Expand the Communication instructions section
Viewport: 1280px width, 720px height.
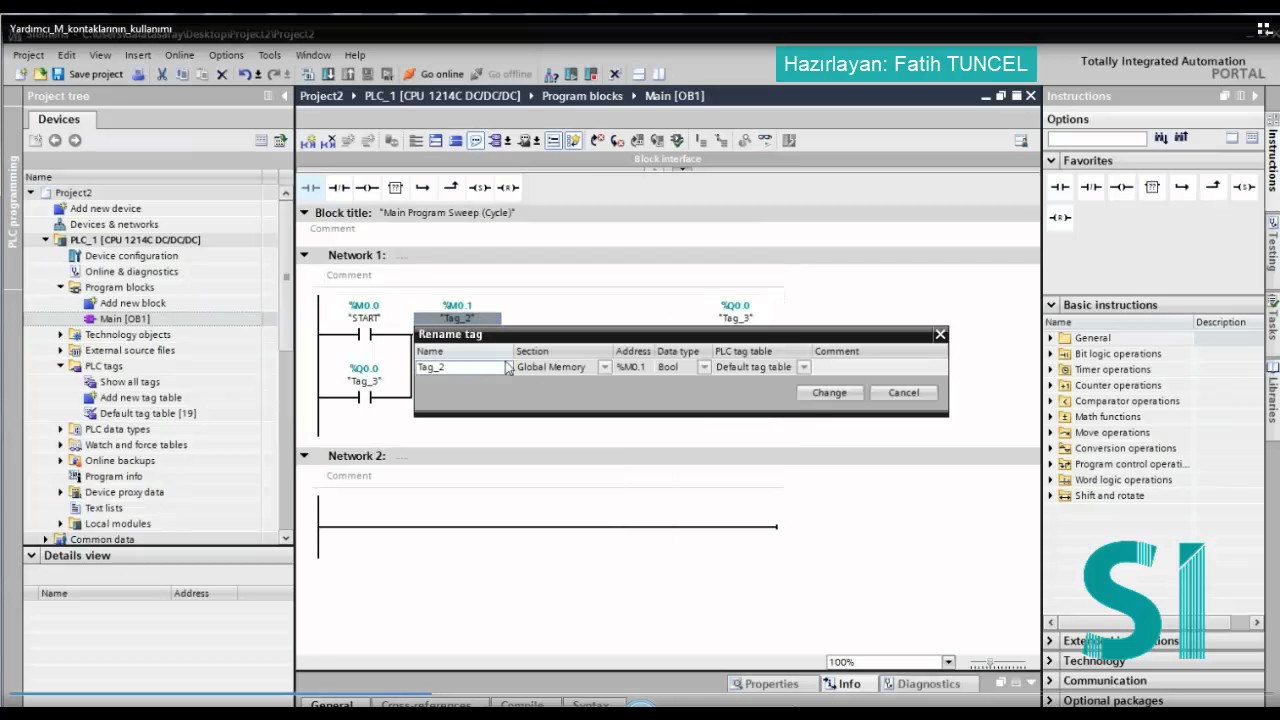click(1051, 680)
